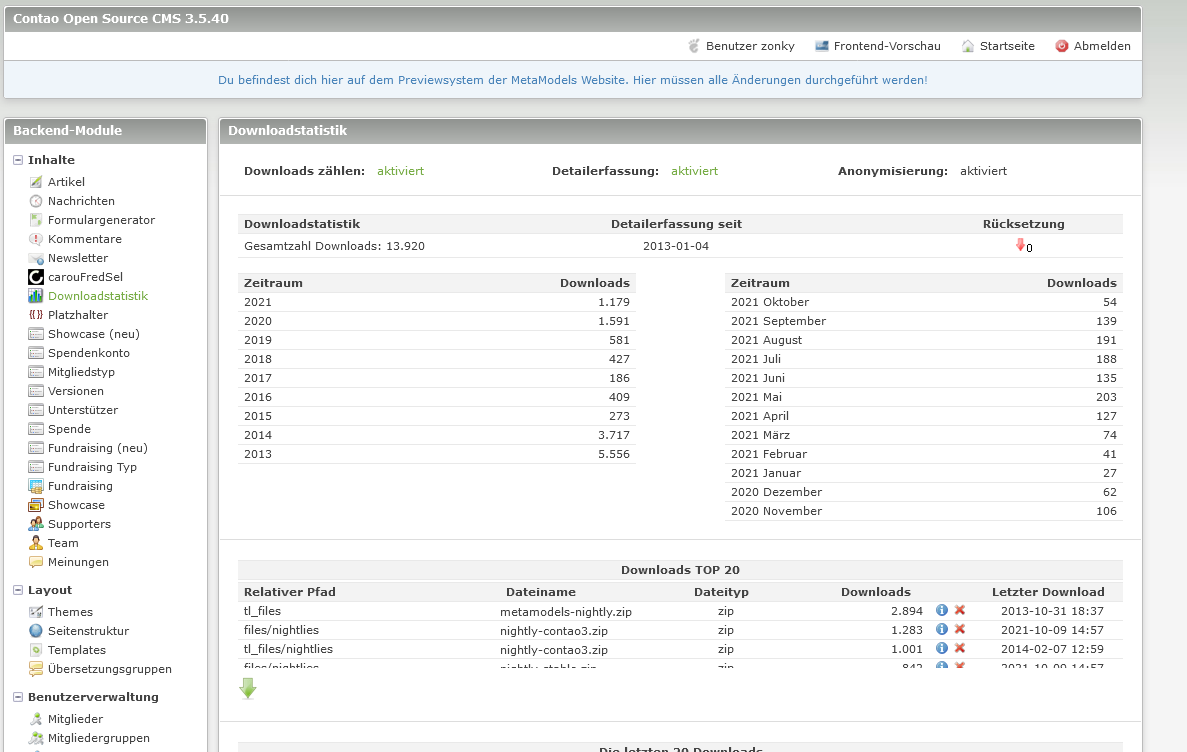Delete the metamodels-nightly.zip statistics entry
The width and height of the screenshot is (1187, 752).
coord(960,610)
